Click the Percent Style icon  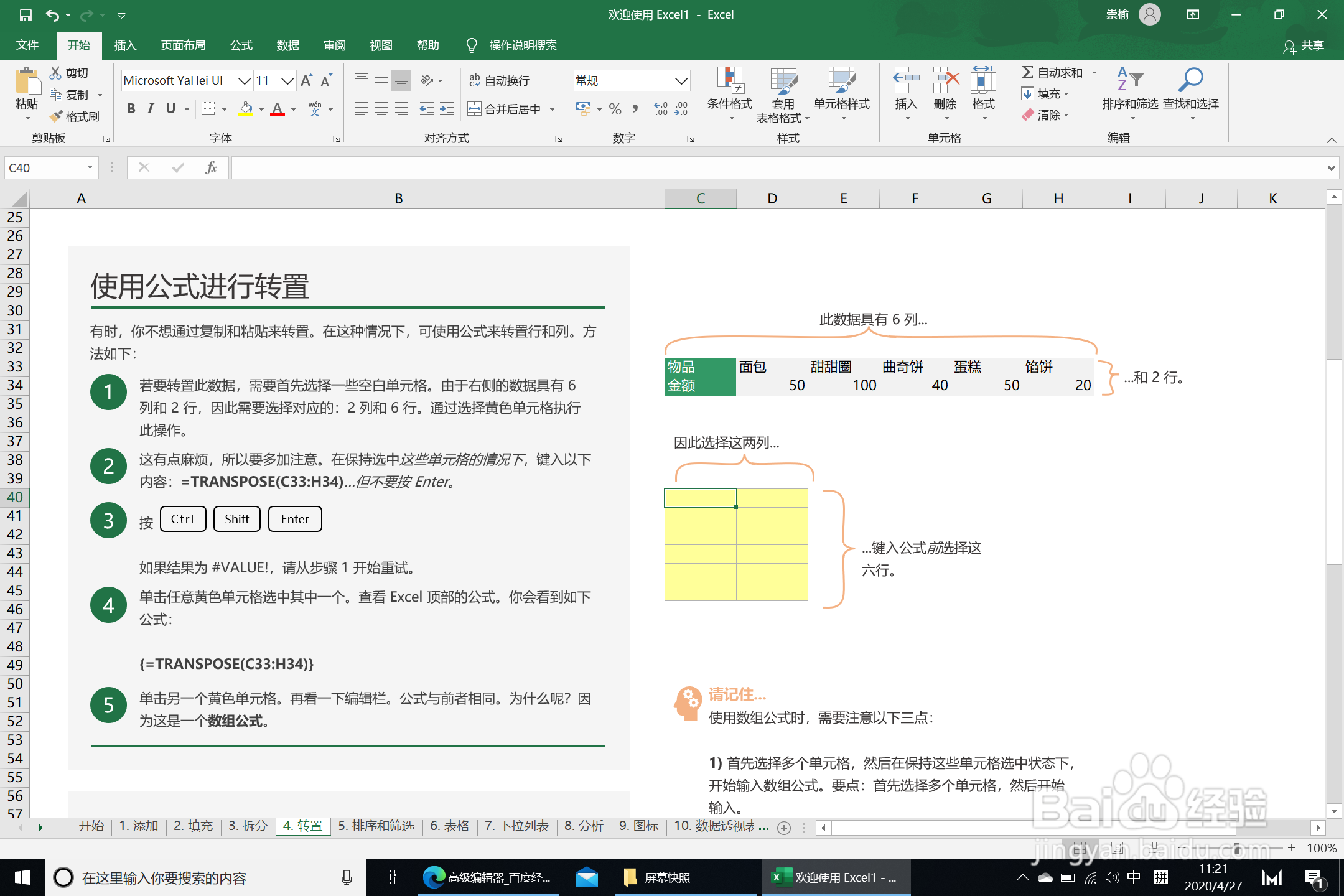(x=615, y=110)
